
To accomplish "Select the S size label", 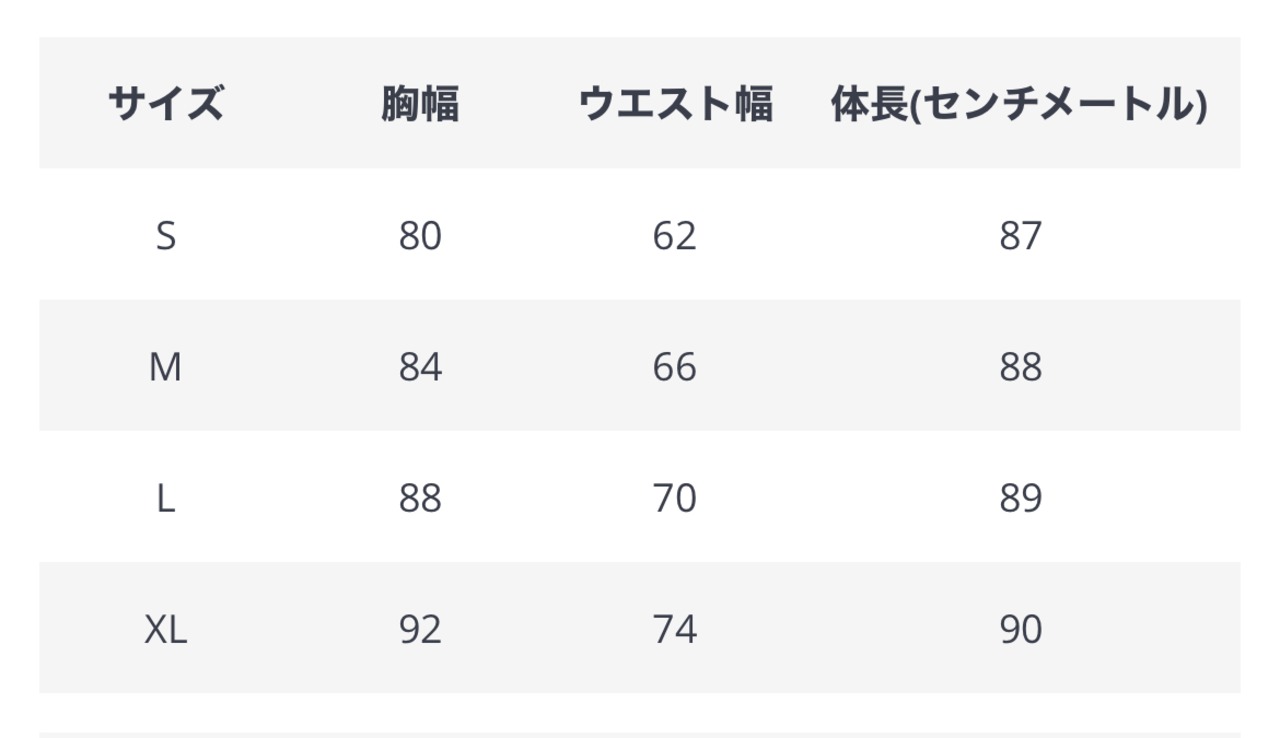I will 166,237.
